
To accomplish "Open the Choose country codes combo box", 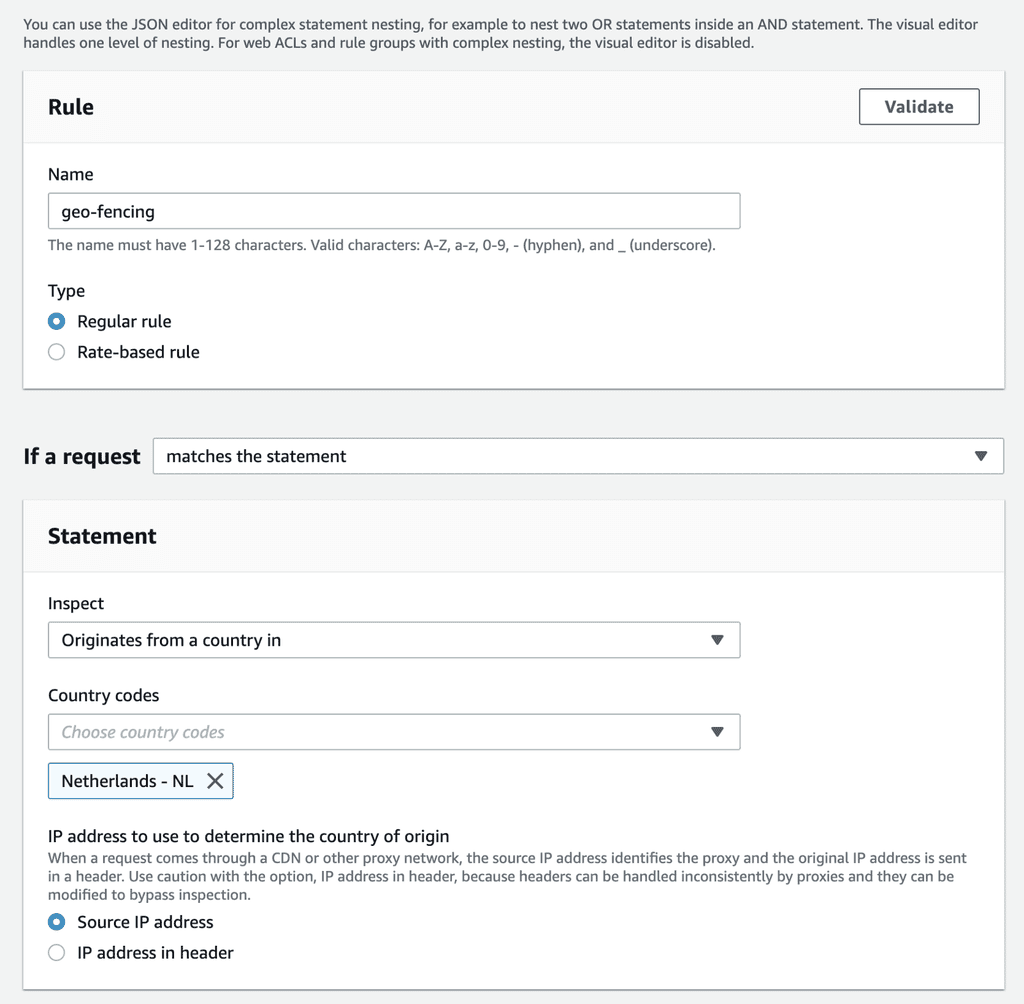I will (x=380, y=732).
